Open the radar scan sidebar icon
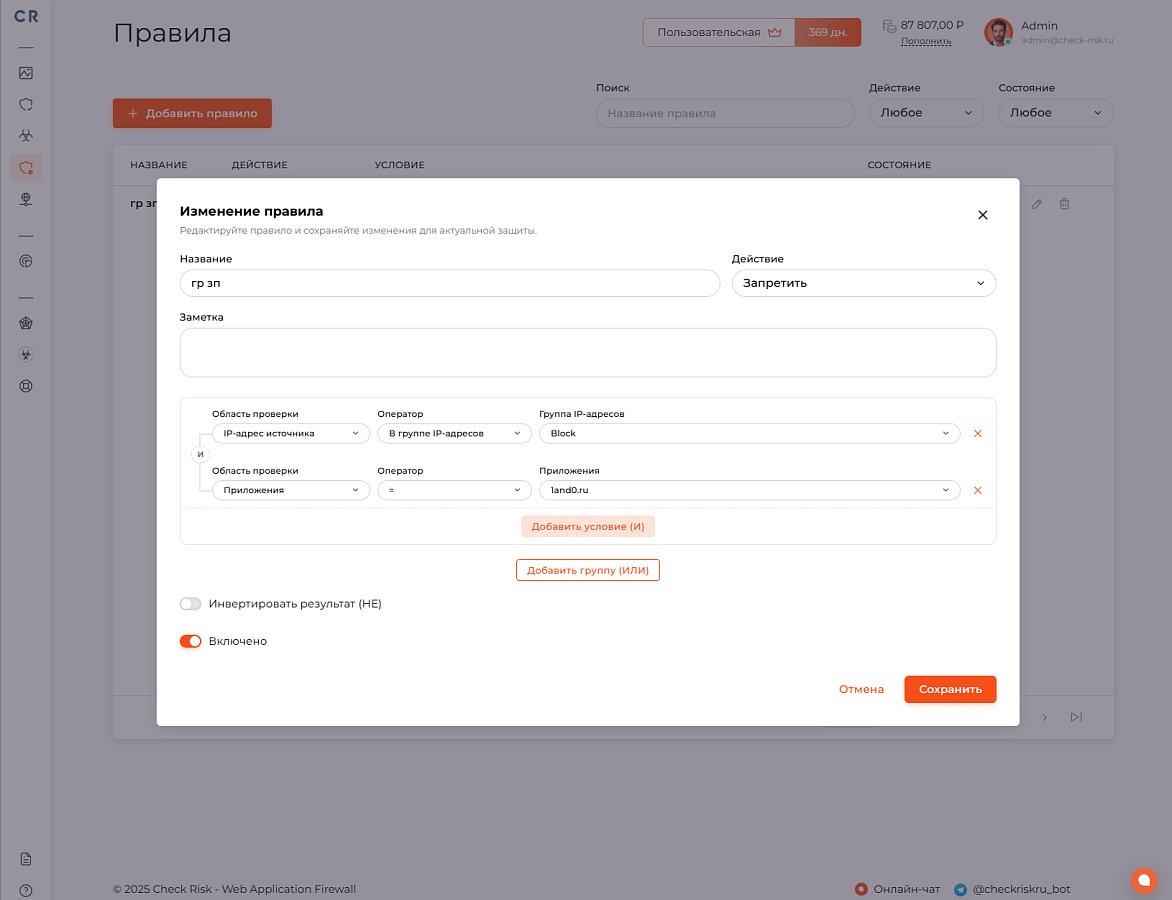This screenshot has height=900, width=1172. point(25,261)
